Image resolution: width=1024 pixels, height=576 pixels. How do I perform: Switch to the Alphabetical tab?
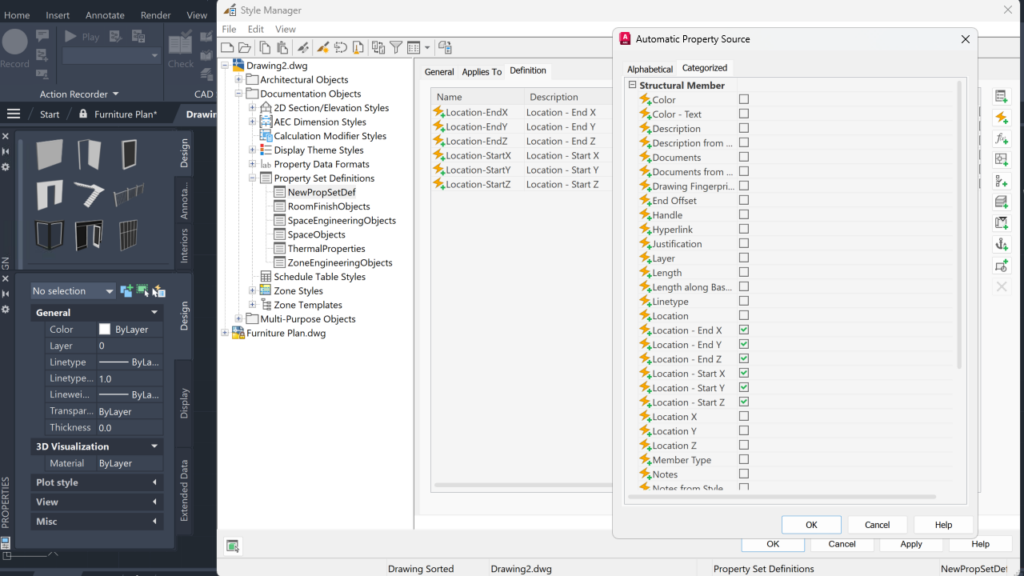tap(649, 69)
